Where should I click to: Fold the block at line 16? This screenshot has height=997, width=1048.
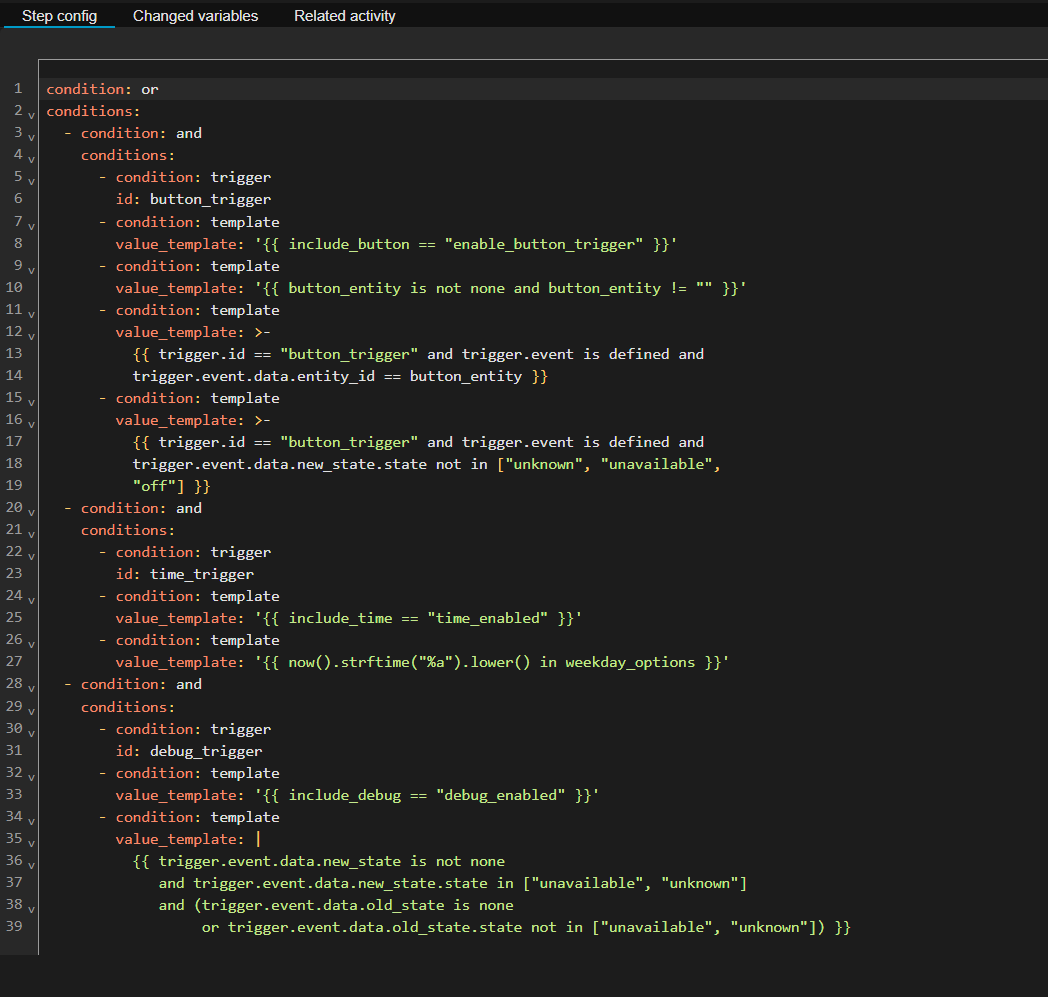click(x=31, y=424)
